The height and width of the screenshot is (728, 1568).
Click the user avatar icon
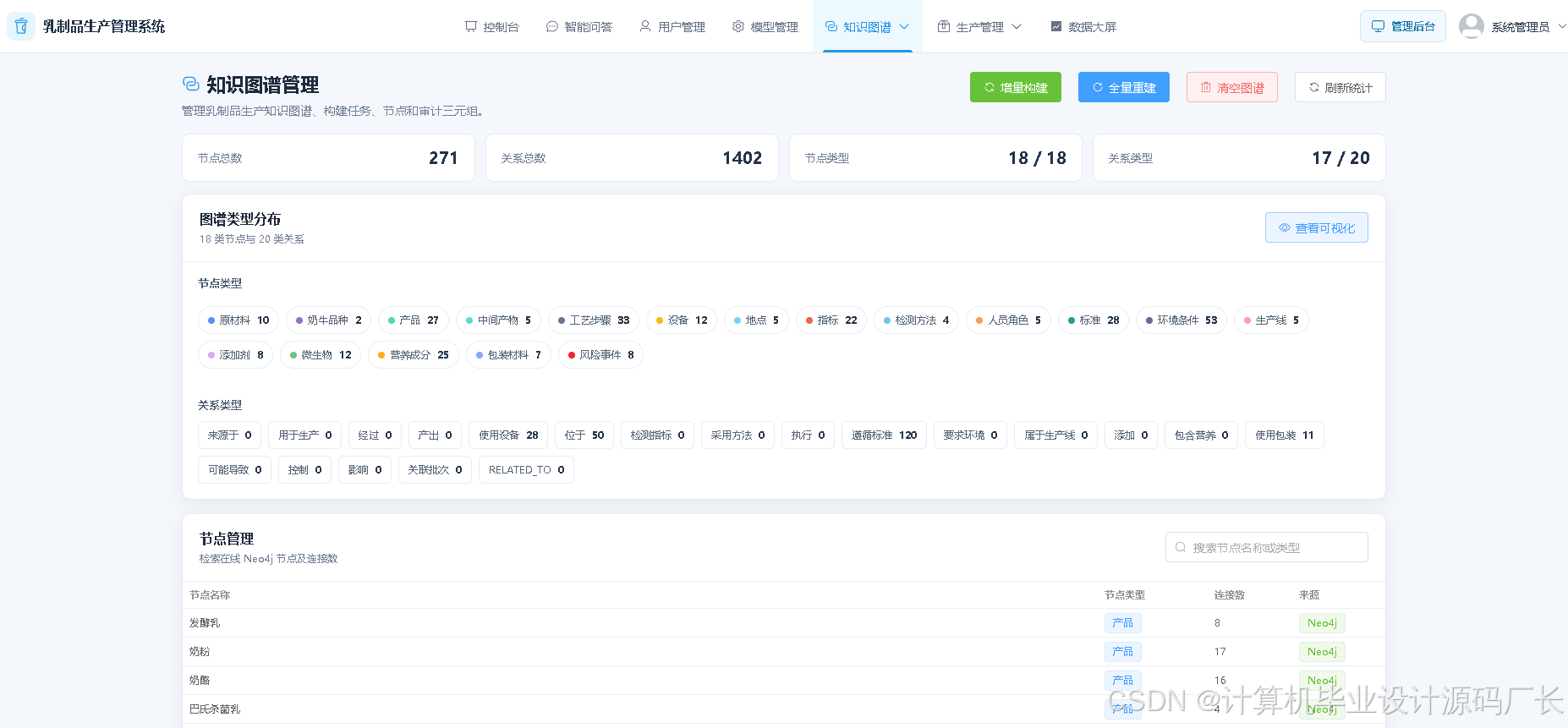[1472, 26]
